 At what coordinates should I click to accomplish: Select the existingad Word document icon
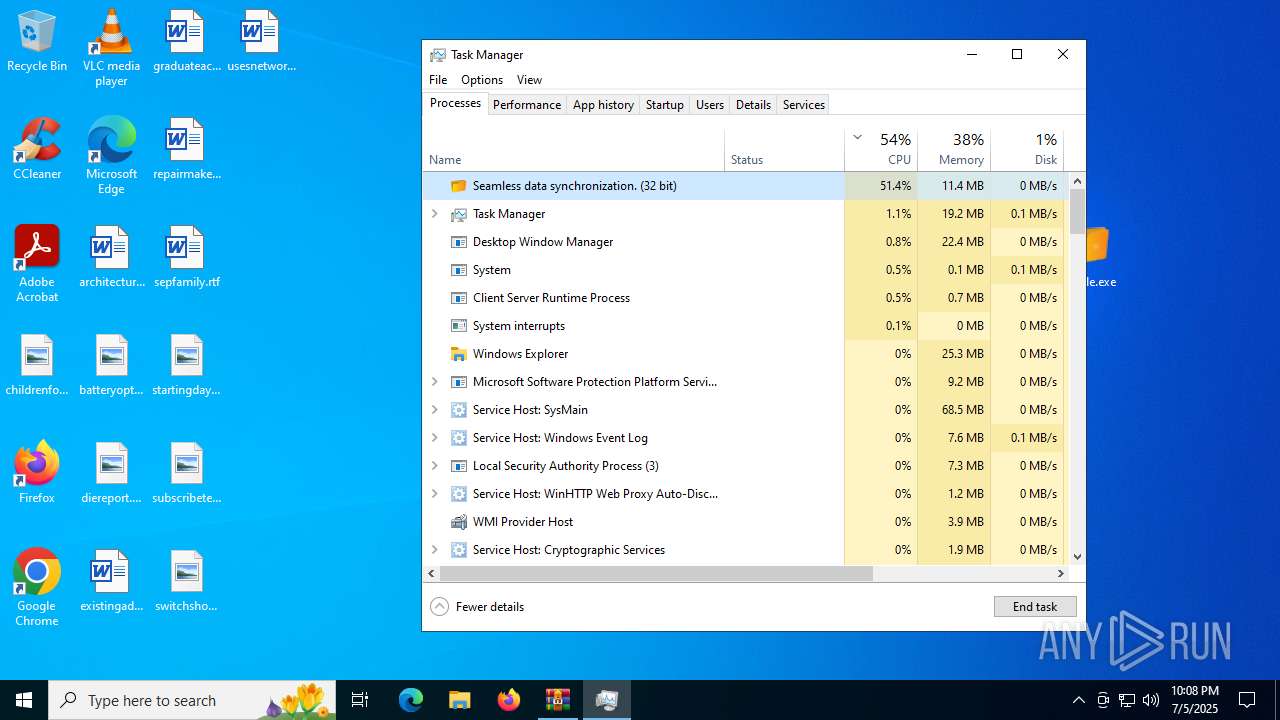pyautogui.click(x=111, y=581)
